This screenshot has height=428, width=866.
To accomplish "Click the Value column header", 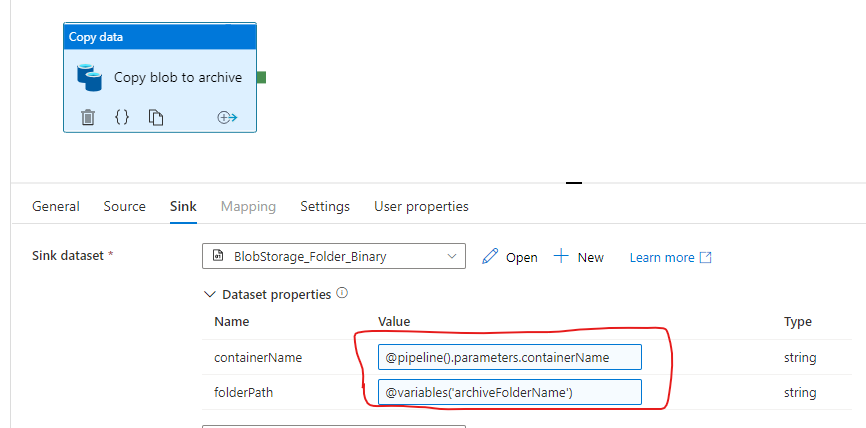I will [x=394, y=321].
